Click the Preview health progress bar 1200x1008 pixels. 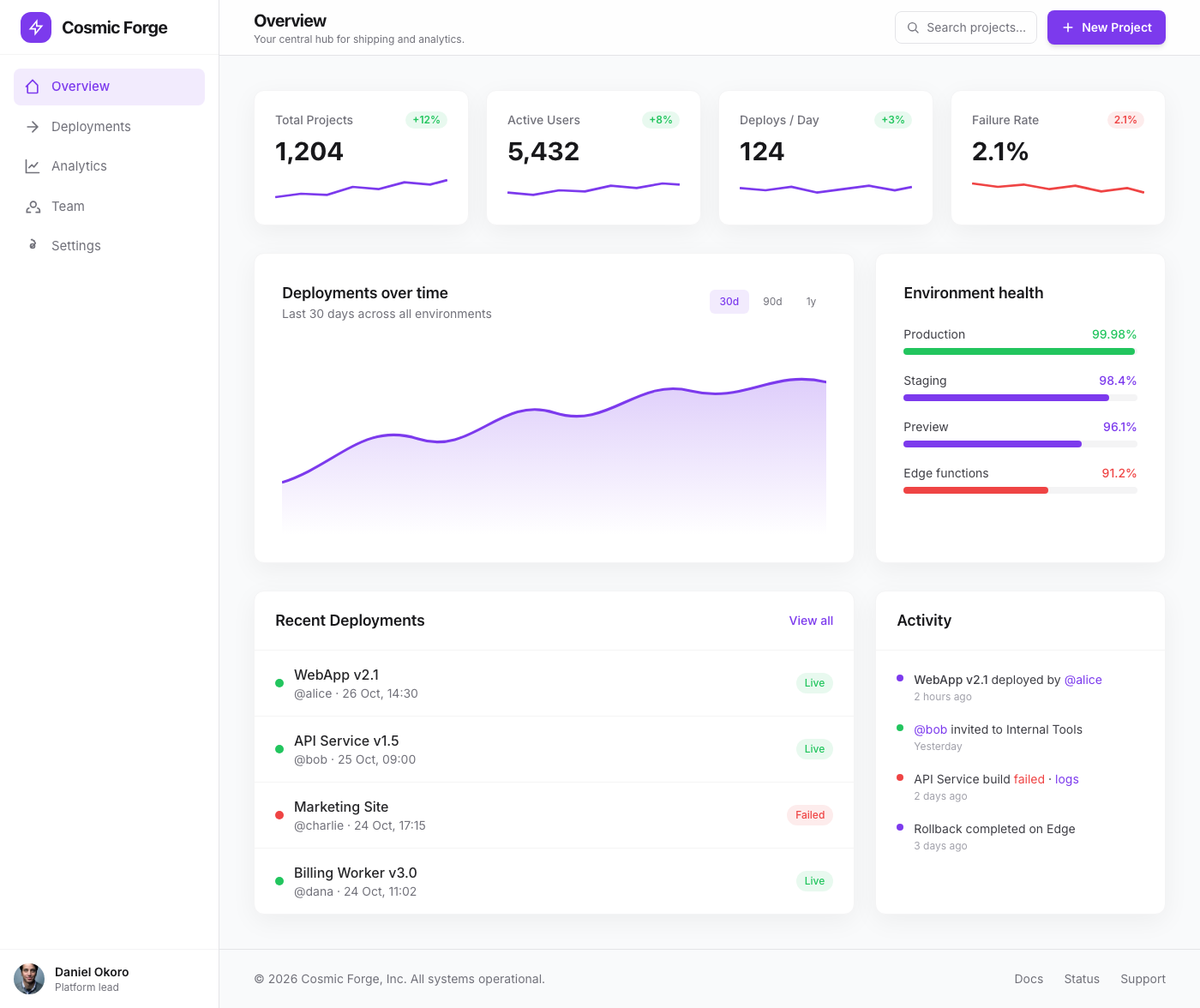[x=1020, y=444]
